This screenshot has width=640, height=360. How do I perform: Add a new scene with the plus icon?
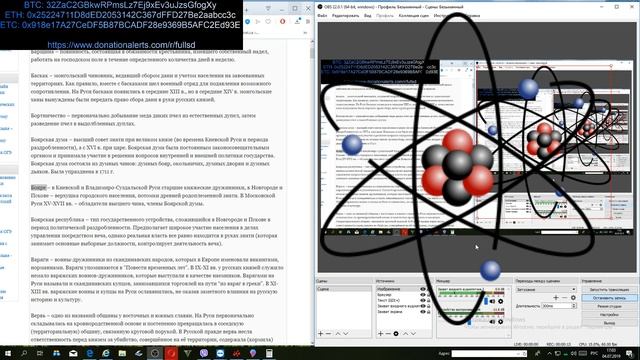(320, 333)
